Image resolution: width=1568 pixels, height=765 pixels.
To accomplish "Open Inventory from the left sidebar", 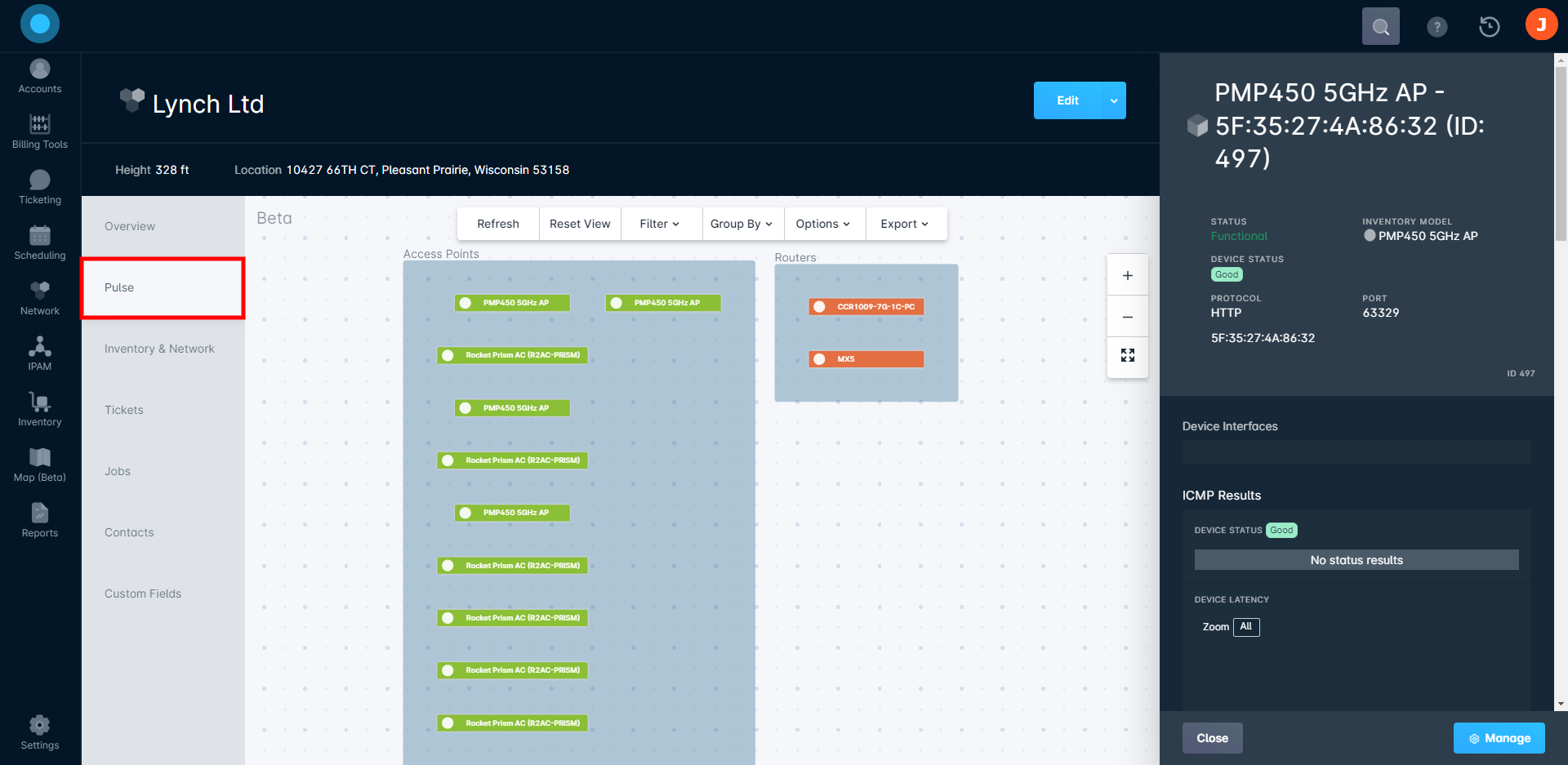I will click(x=40, y=410).
